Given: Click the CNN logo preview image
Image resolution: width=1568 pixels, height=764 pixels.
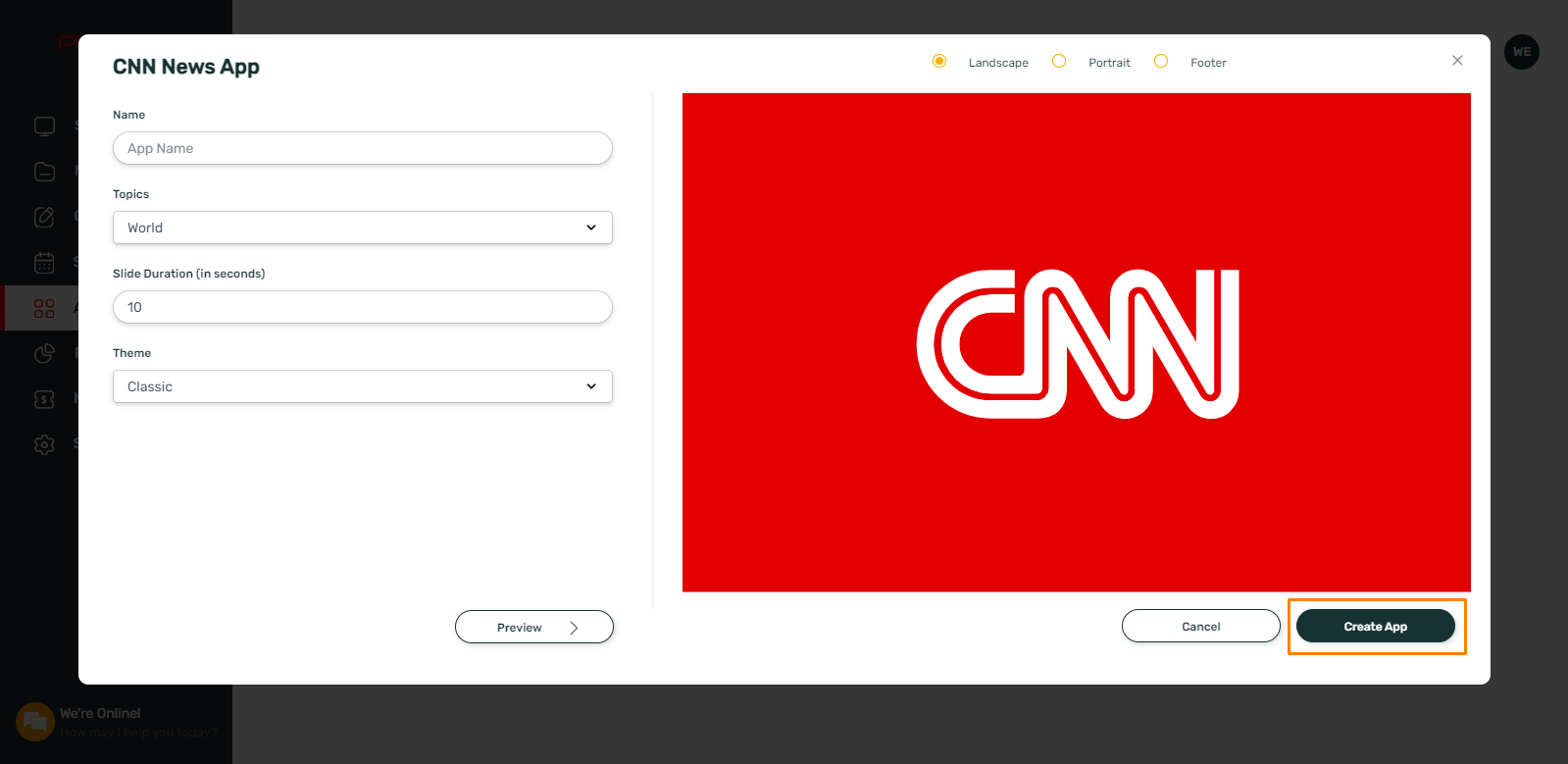Looking at the screenshot, I should coord(1077,342).
